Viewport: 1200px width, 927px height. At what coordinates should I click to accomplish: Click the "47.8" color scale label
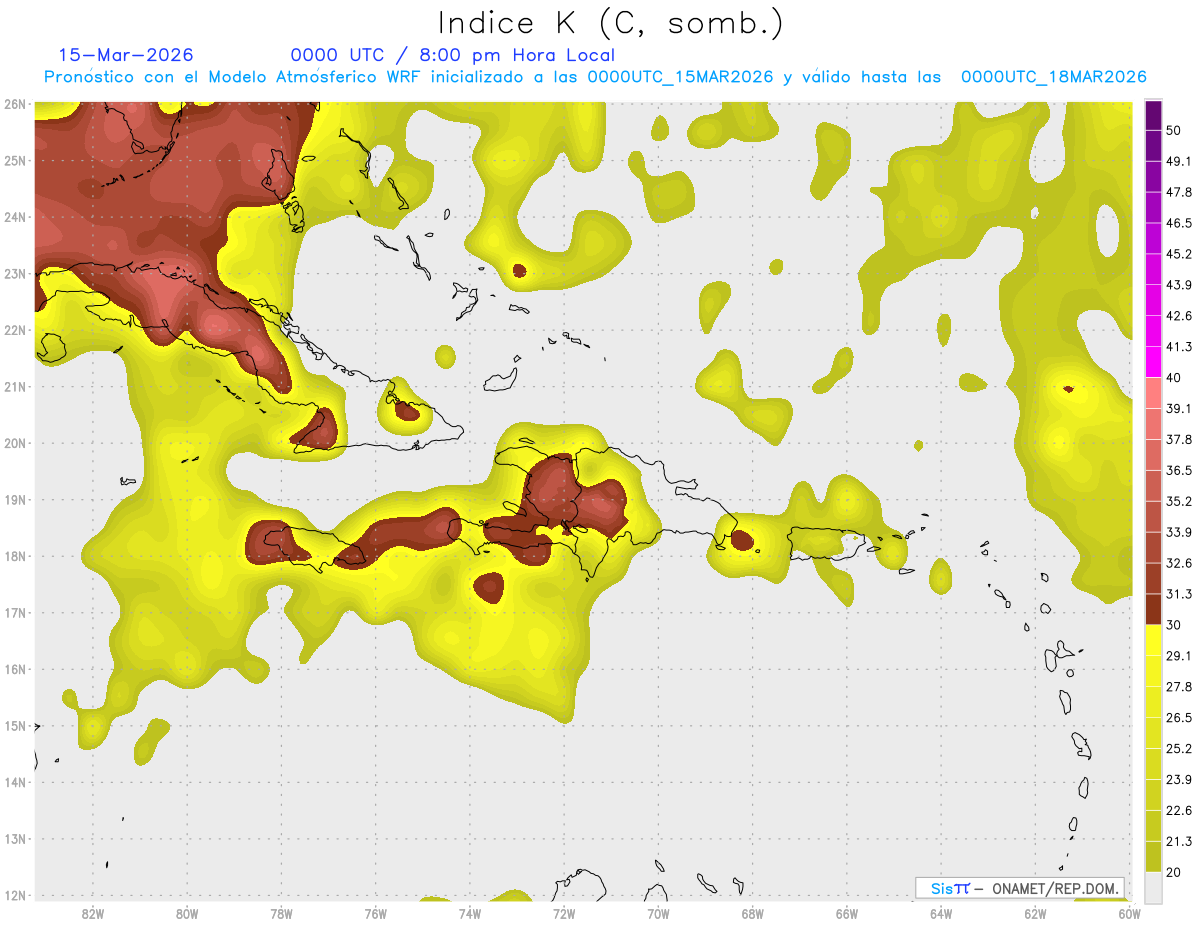1179,192
